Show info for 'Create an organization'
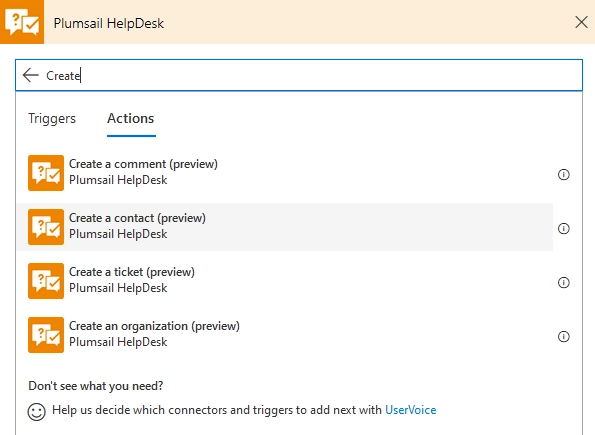Screen dimensions: 595x435 tap(564, 336)
